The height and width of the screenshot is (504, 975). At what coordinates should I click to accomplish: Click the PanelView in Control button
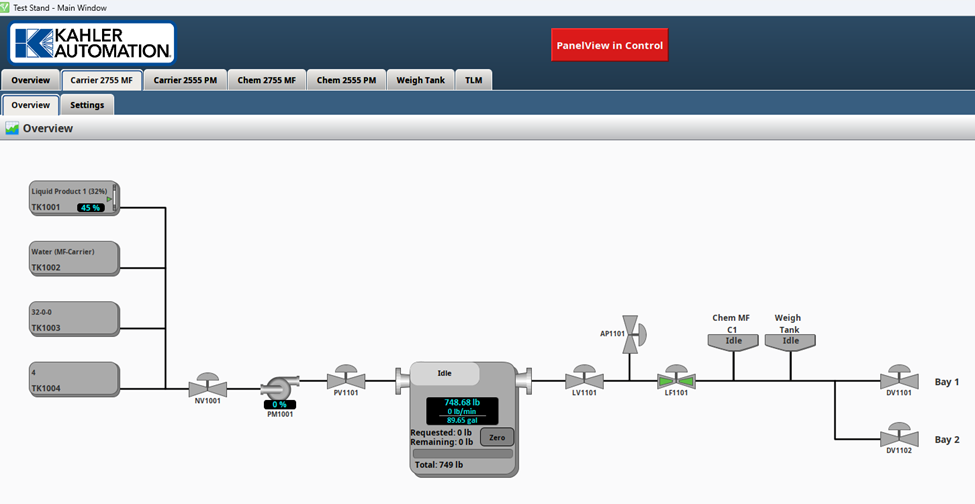tap(610, 45)
